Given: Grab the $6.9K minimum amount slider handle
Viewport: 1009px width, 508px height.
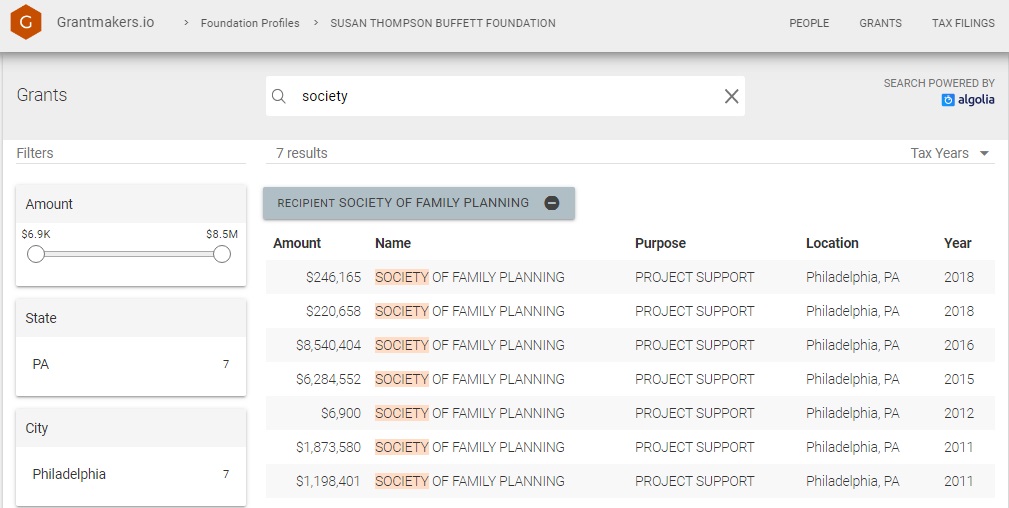Looking at the screenshot, I should tap(36, 254).
